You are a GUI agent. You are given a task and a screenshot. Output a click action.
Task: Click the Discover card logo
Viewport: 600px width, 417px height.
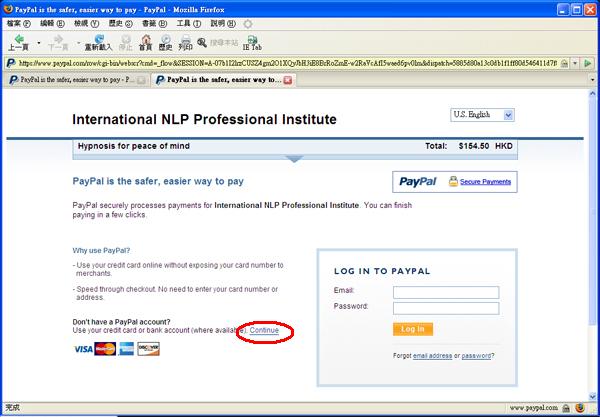click(148, 349)
